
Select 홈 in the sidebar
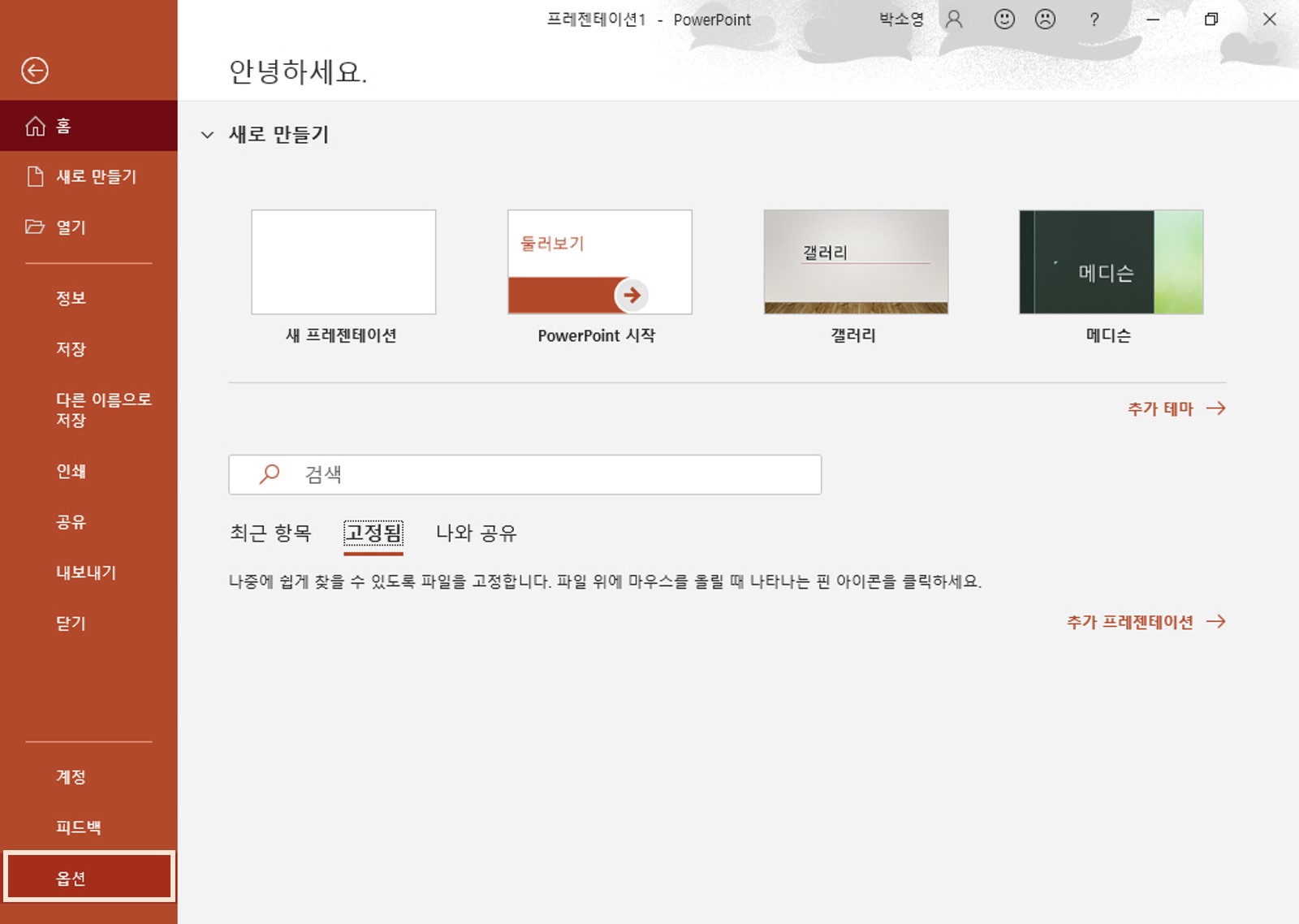pos(88,126)
